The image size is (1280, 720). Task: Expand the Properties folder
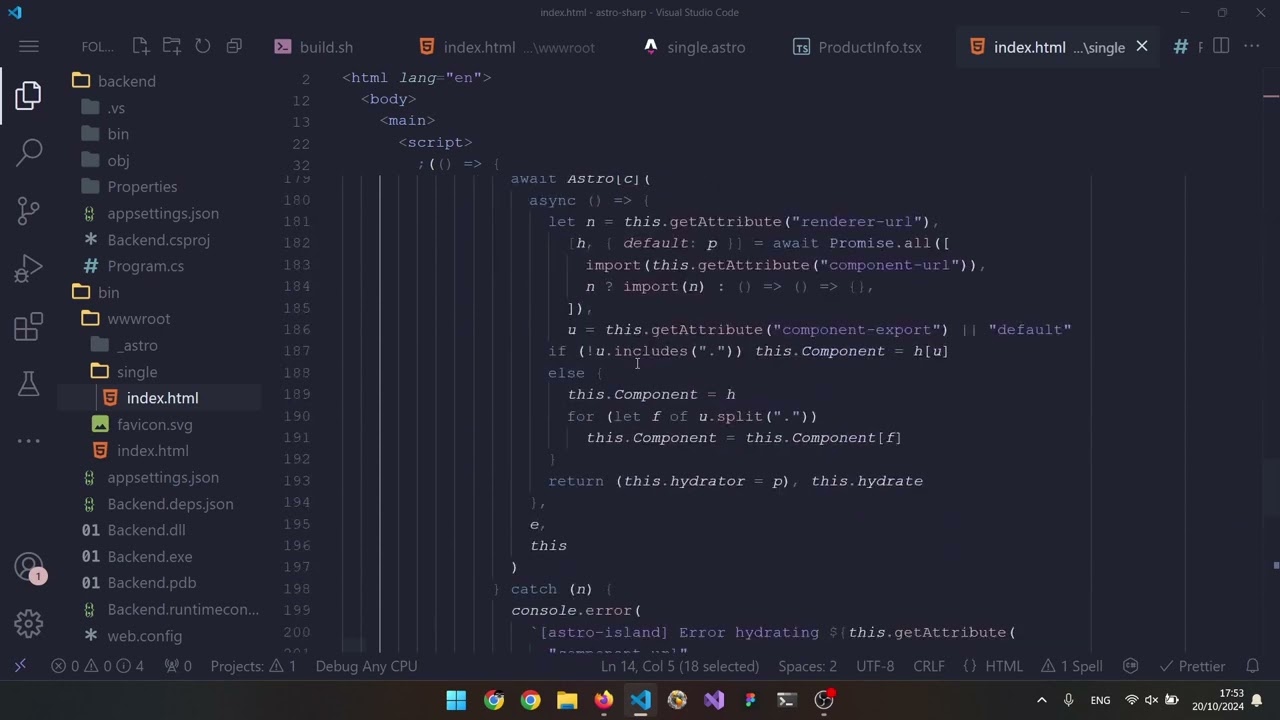click(142, 187)
